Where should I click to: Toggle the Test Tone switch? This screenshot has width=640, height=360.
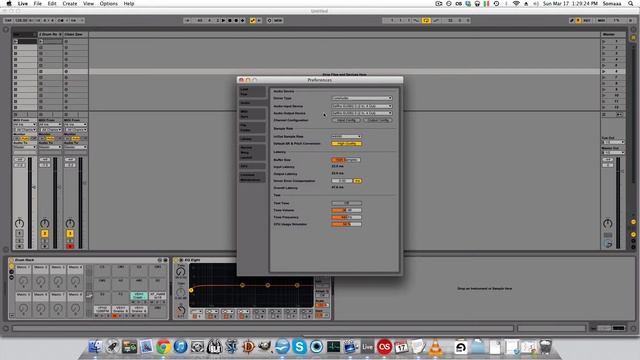pos(346,203)
